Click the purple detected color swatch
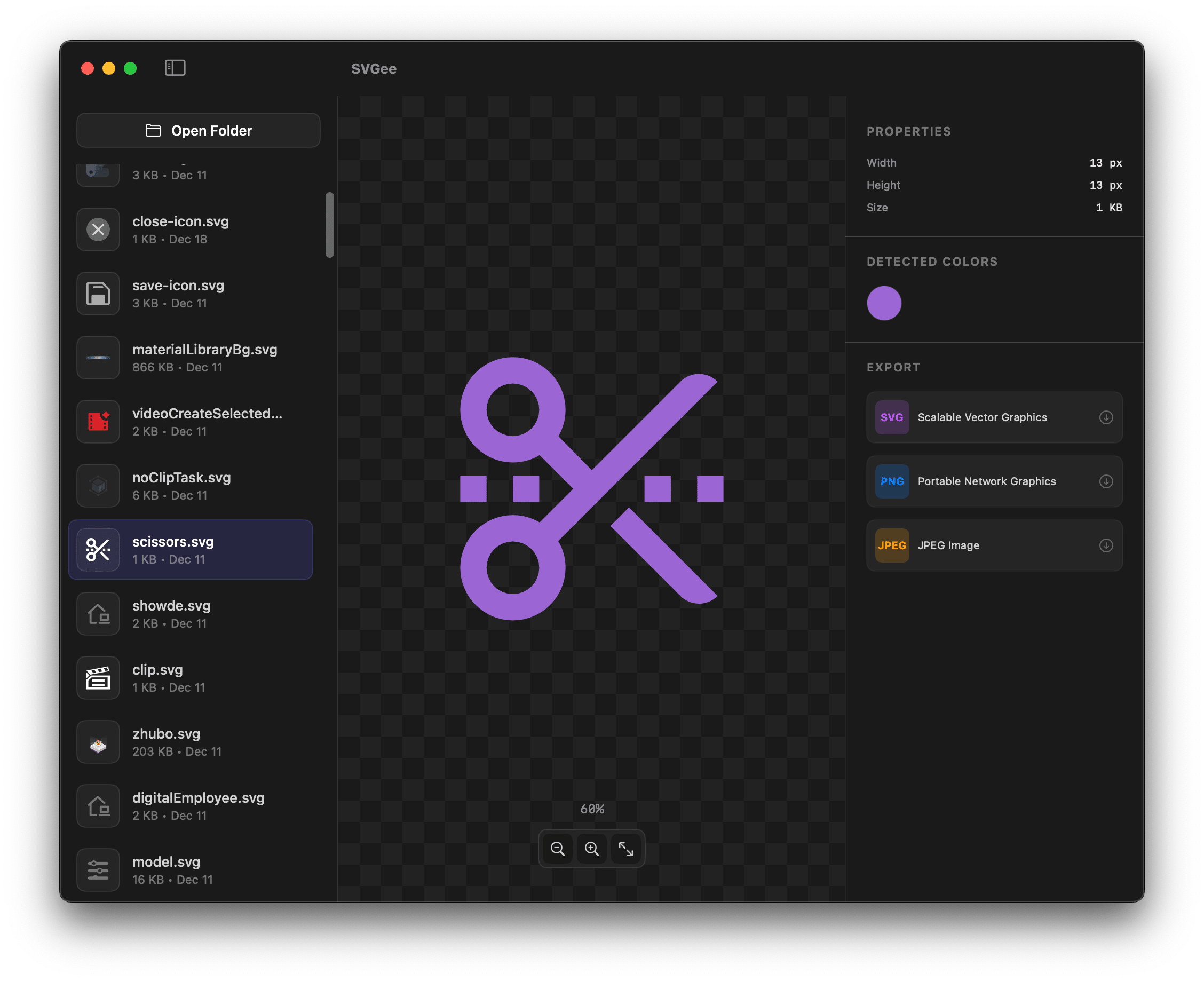This screenshot has width=1204, height=981. pos(884,303)
